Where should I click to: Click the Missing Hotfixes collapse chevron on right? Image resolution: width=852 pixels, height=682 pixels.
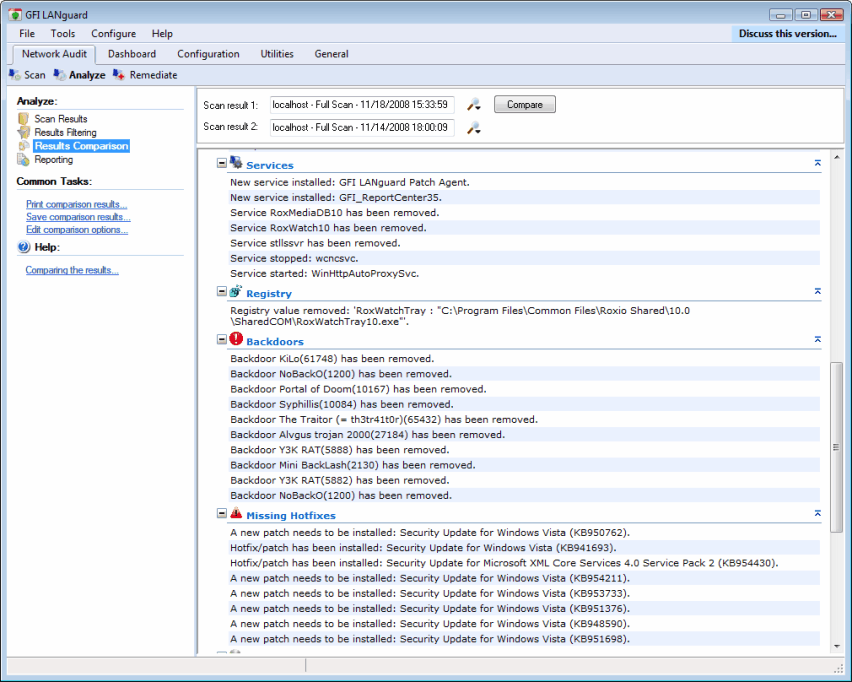[x=817, y=514]
